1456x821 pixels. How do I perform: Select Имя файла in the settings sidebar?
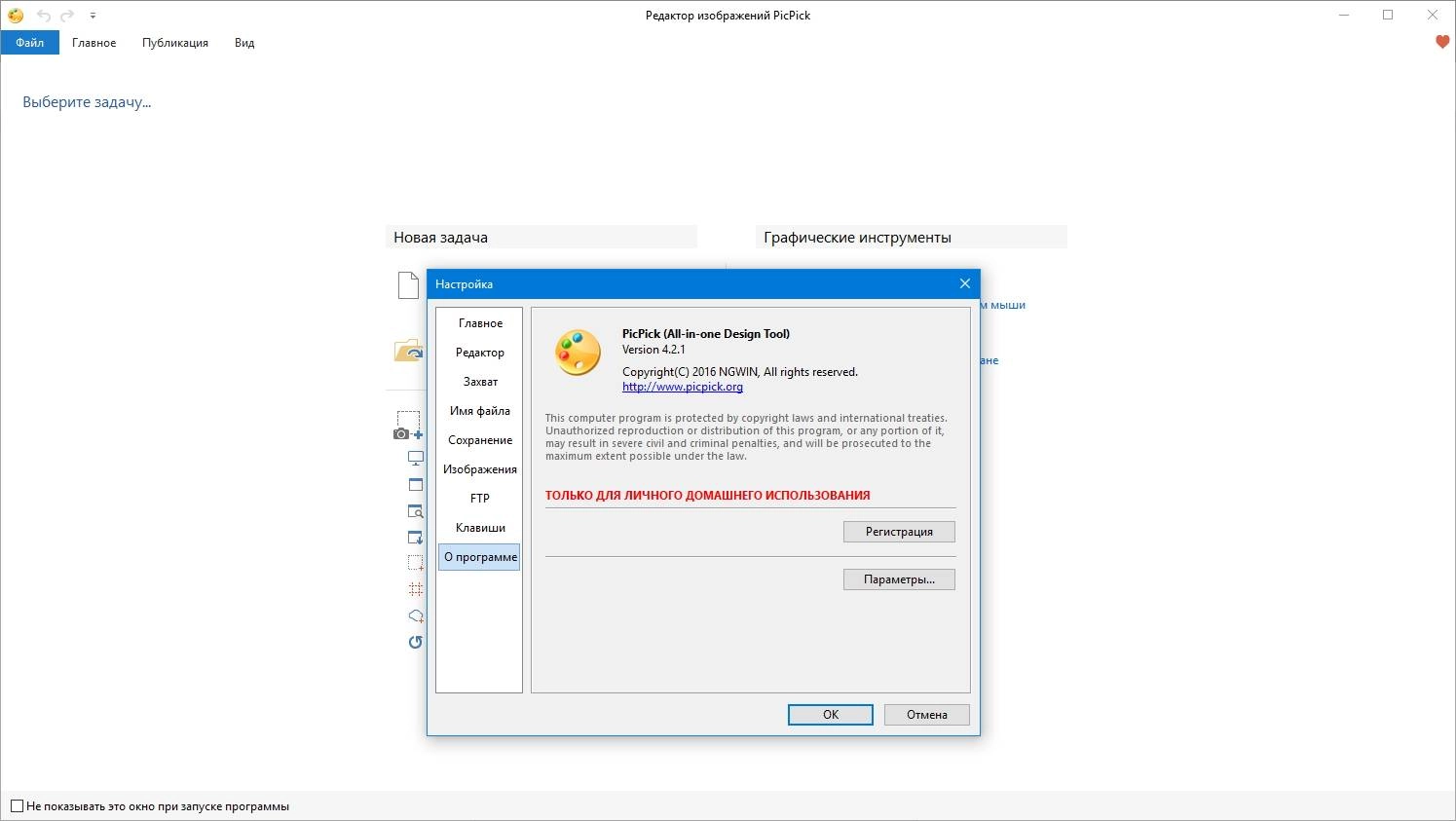tap(480, 411)
